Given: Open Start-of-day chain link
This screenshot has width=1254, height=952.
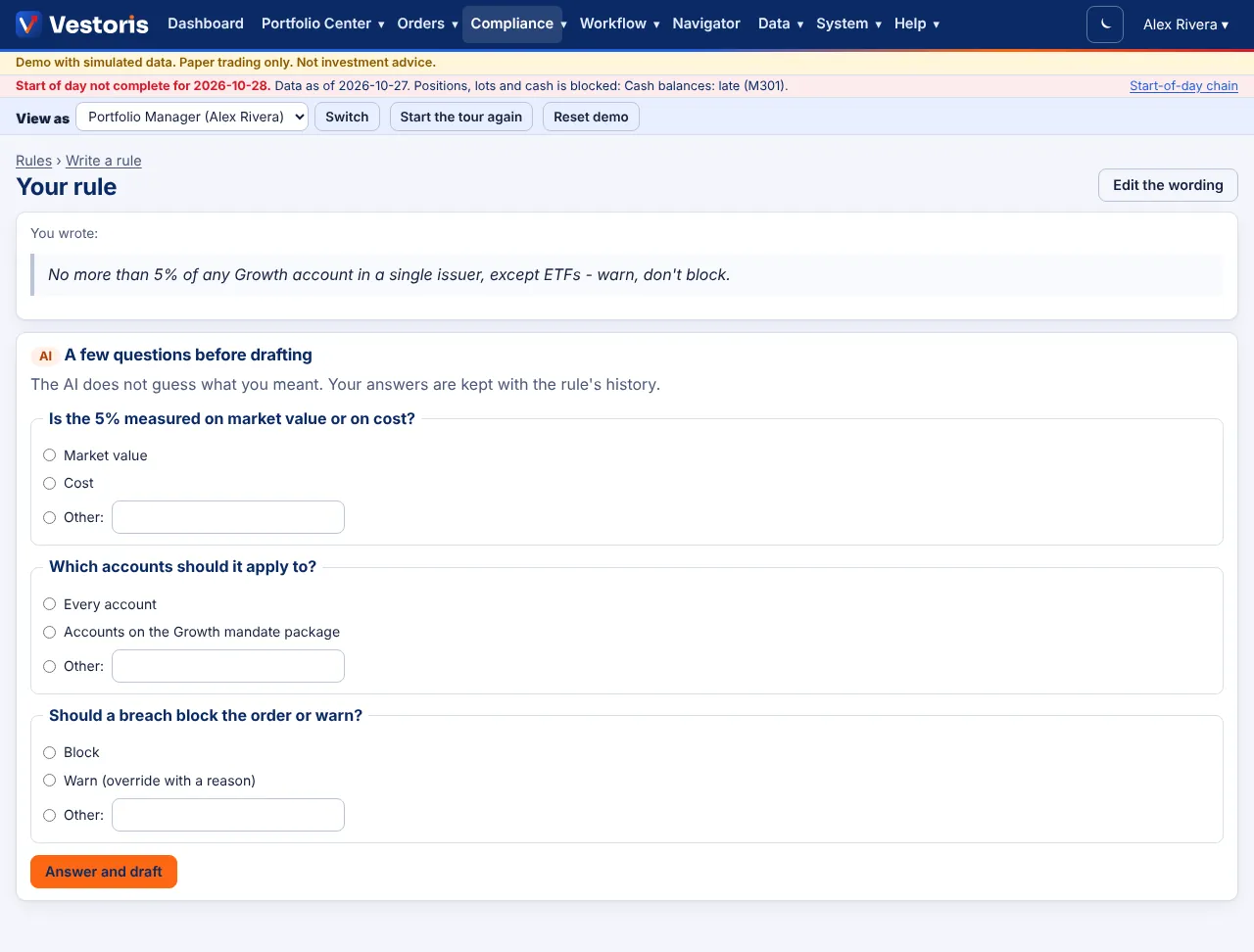Looking at the screenshot, I should 1183,86.
